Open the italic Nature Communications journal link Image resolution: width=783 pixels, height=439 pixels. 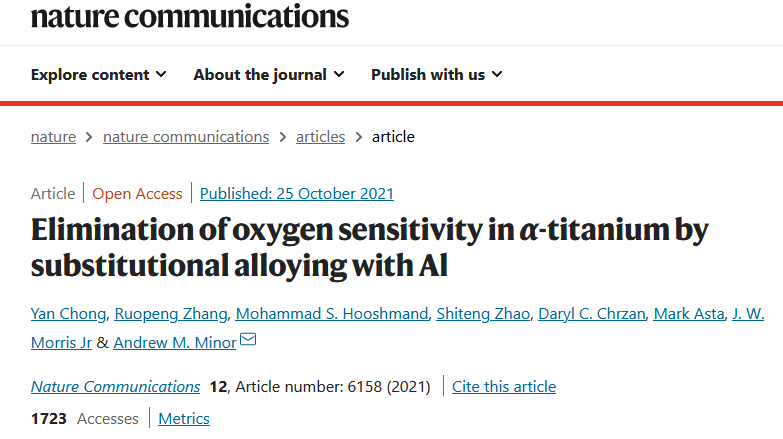[x=115, y=387]
